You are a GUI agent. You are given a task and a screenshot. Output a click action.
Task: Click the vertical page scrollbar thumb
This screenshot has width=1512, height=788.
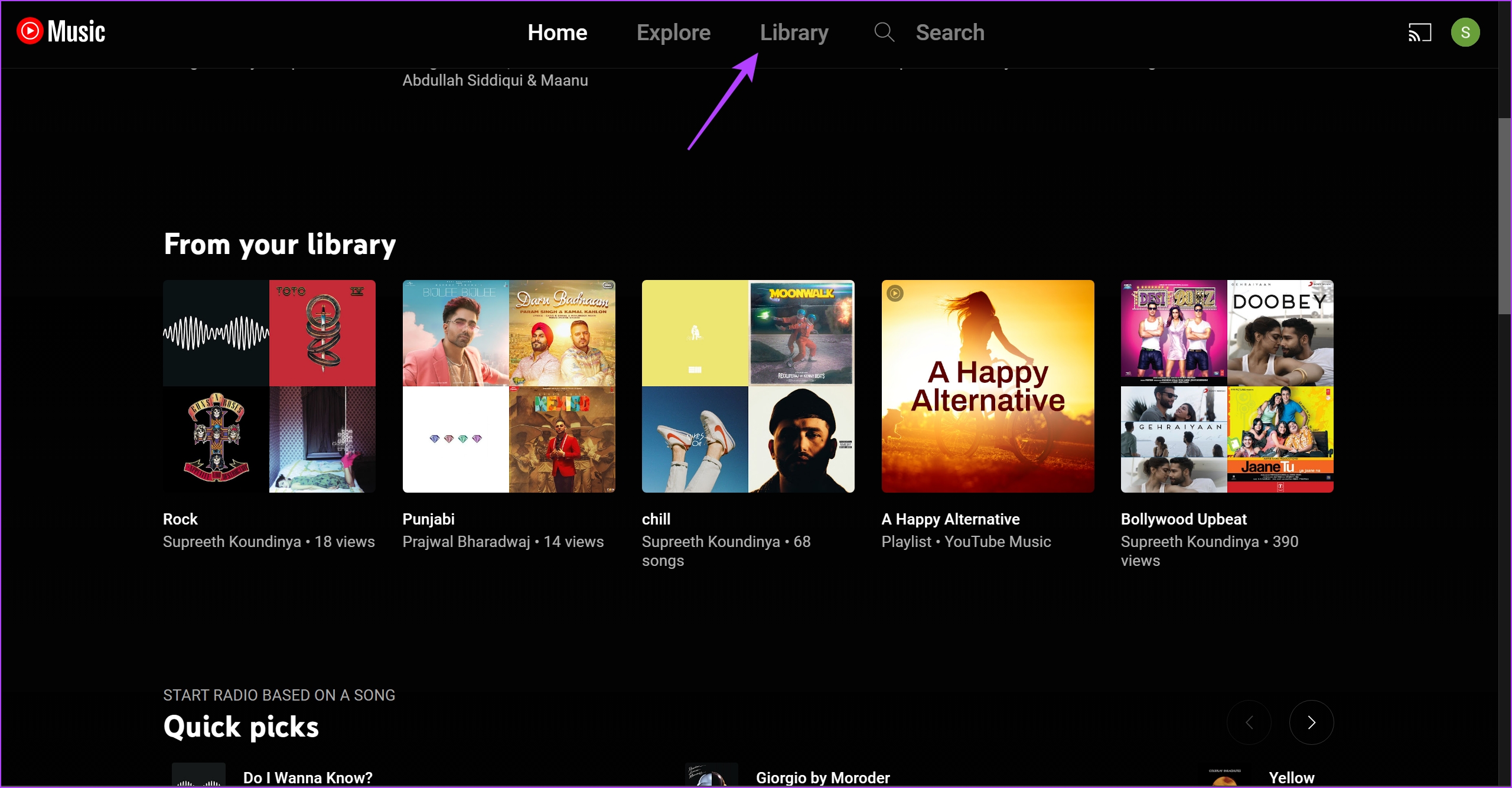[x=1504, y=216]
